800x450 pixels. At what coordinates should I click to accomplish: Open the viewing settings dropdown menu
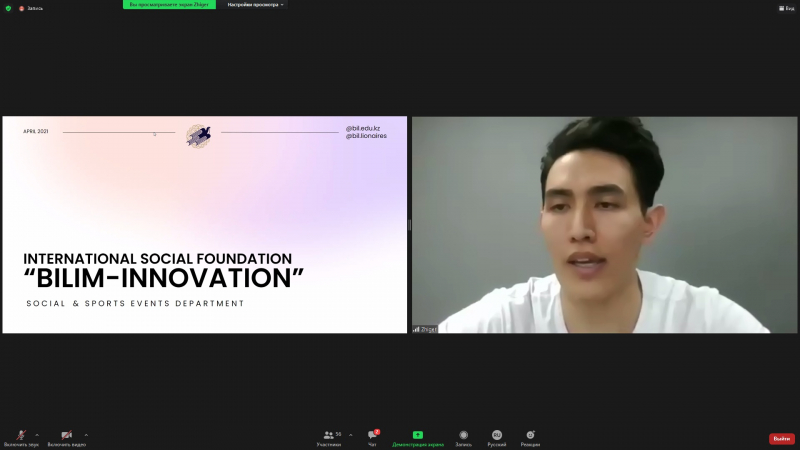click(x=256, y=5)
